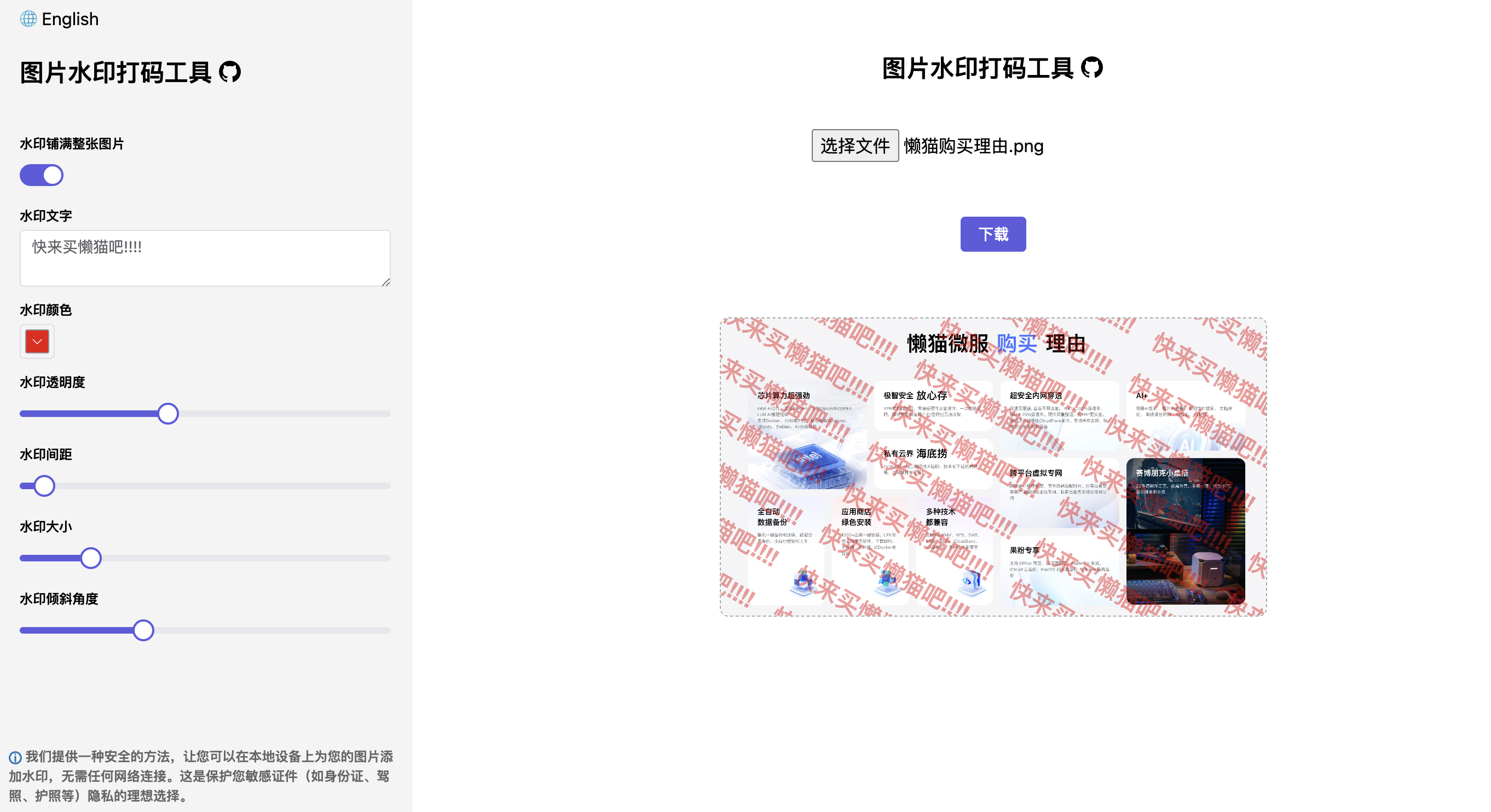Switch language to English

point(70,19)
